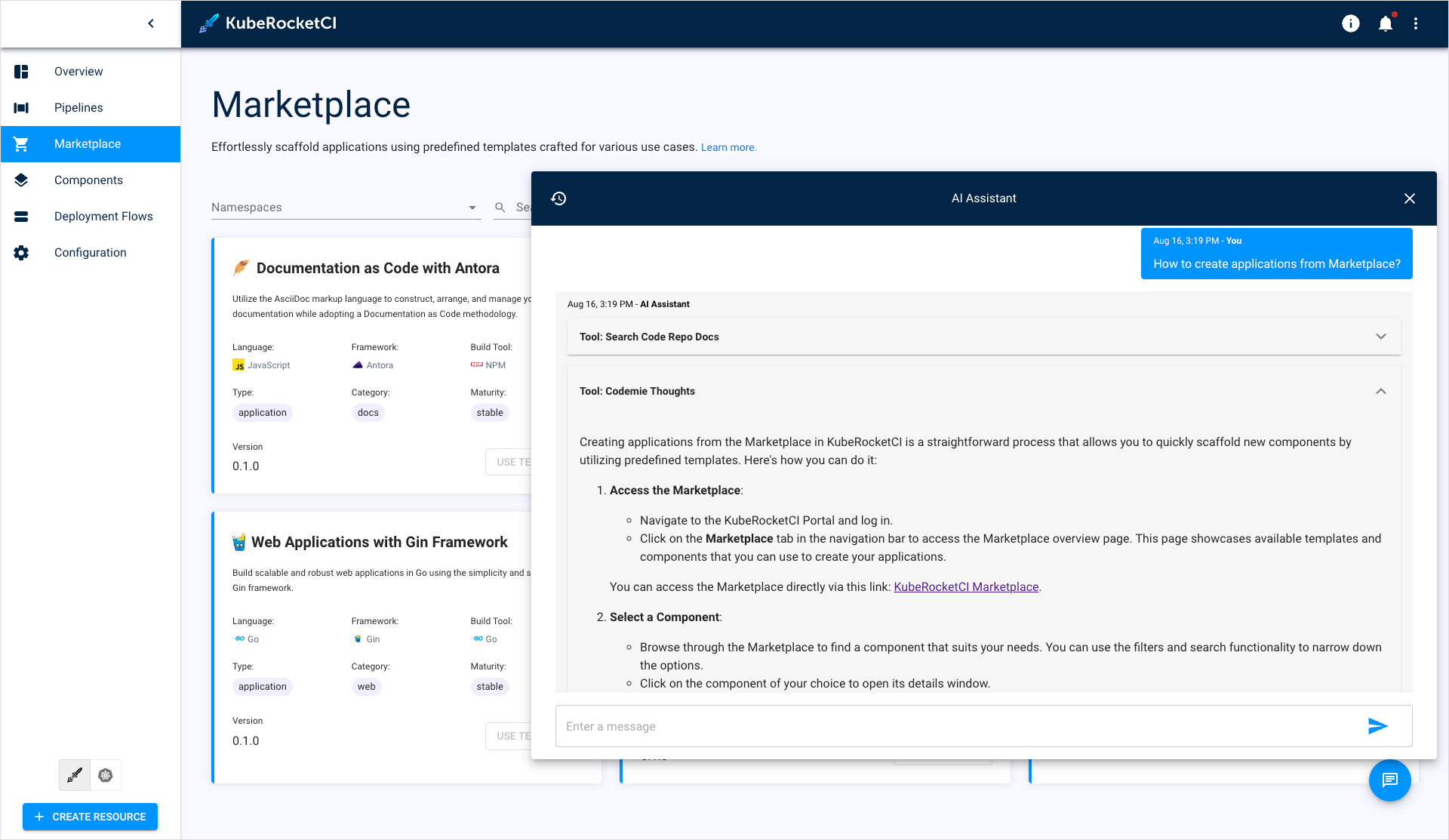Click the KubeRocketCI Marketplace hyperlink
The image size is (1449, 840).
click(966, 587)
